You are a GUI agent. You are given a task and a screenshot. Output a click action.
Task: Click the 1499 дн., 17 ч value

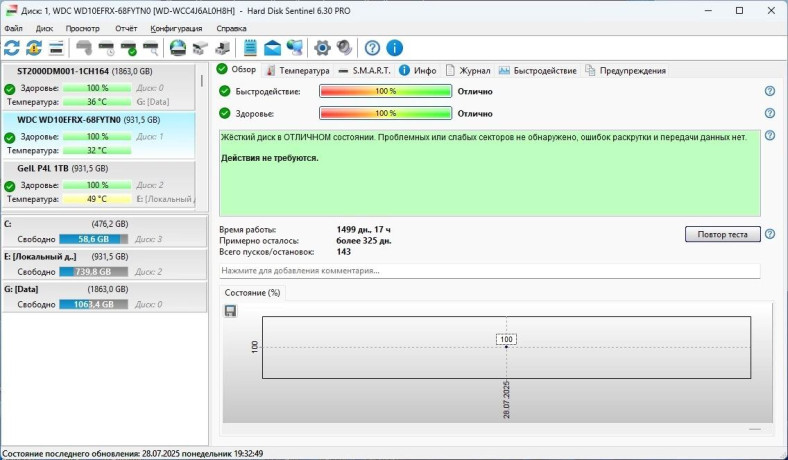click(x=363, y=230)
